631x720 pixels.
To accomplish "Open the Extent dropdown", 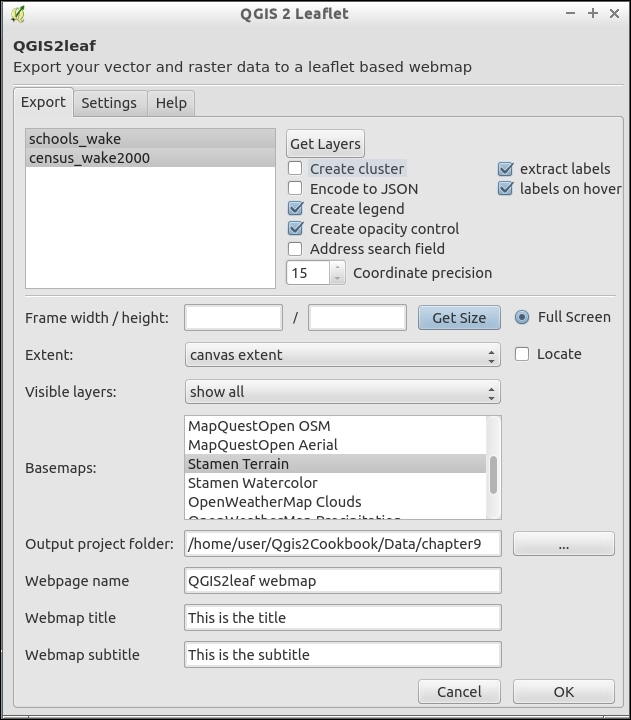I will pos(343,355).
